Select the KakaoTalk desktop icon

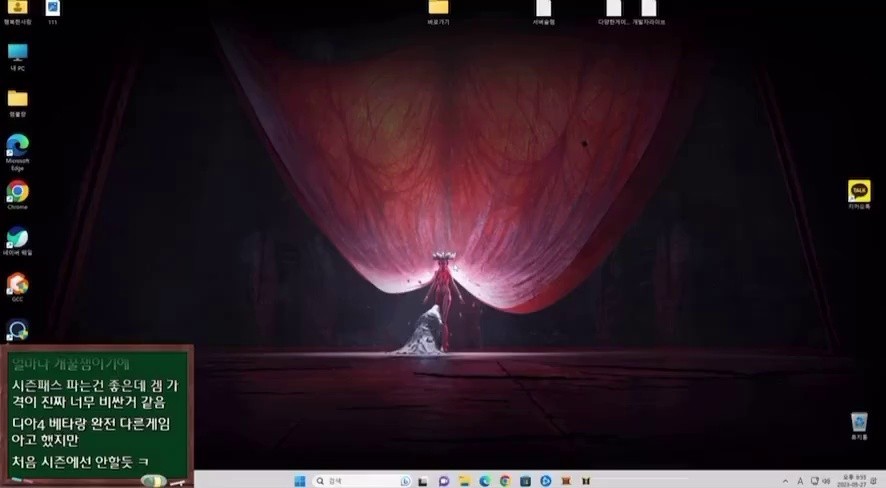859,190
